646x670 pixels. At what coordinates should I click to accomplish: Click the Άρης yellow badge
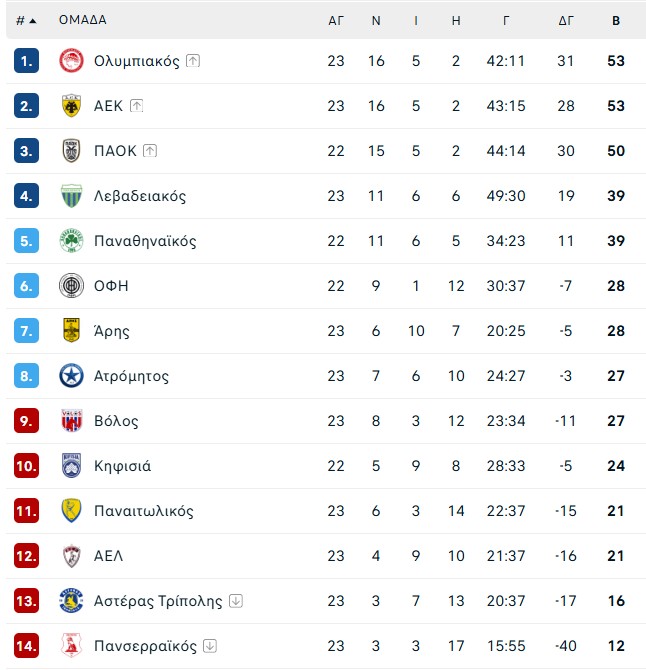pos(71,331)
